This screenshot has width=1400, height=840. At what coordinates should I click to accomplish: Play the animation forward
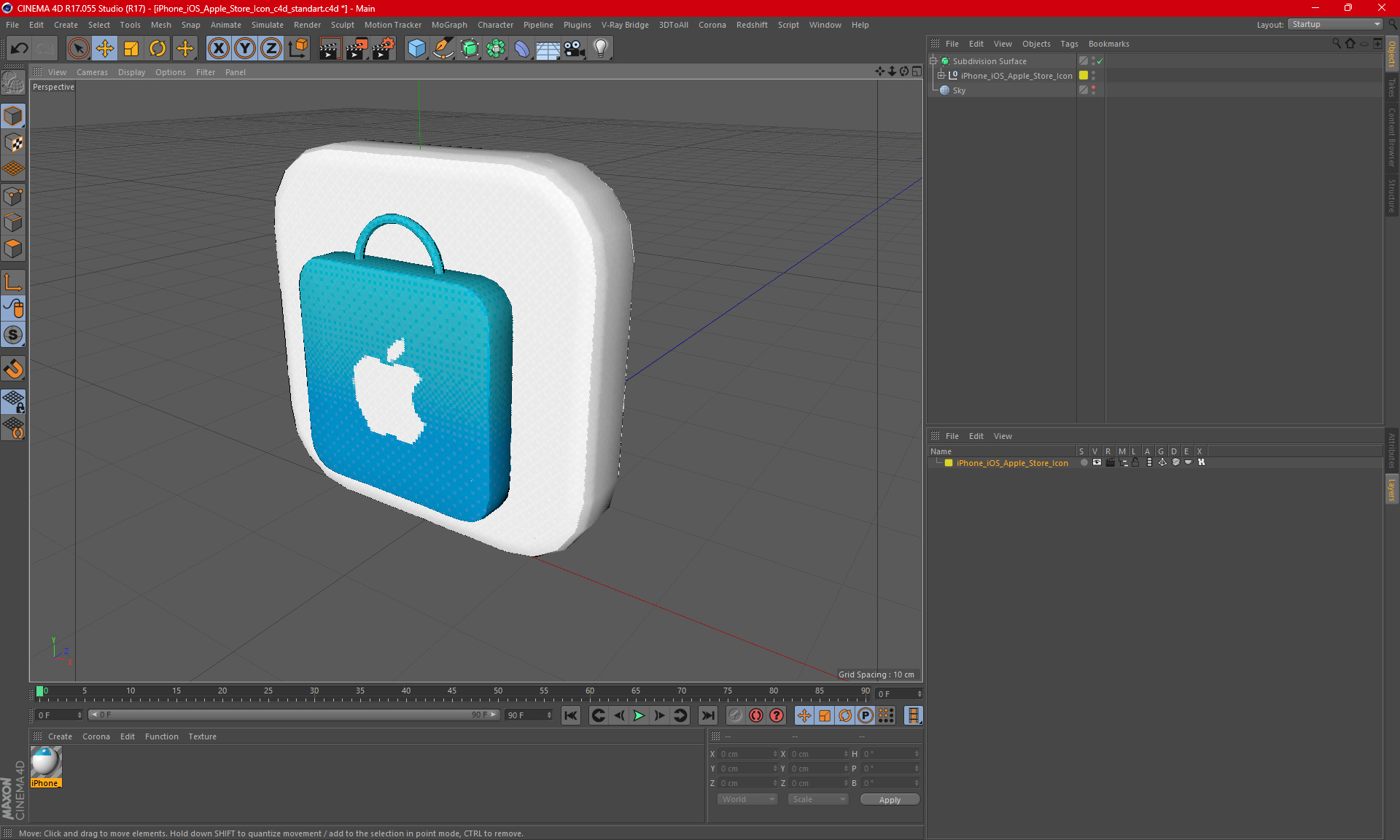pyautogui.click(x=639, y=715)
